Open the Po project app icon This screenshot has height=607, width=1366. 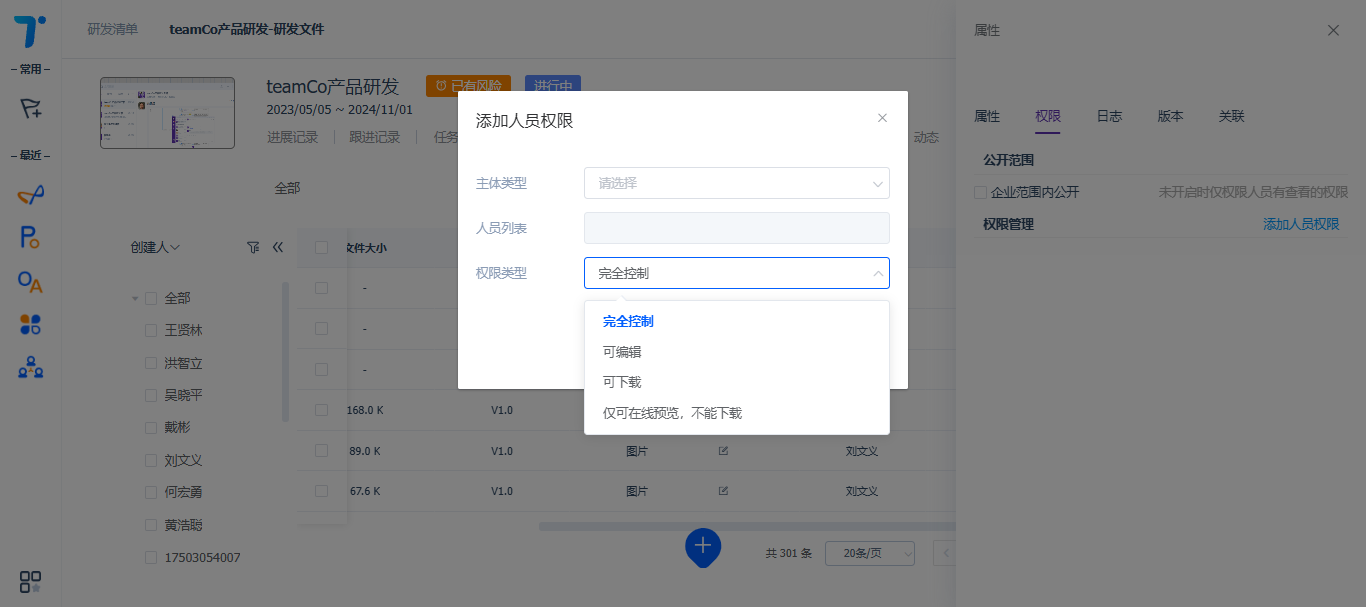pyautogui.click(x=30, y=238)
